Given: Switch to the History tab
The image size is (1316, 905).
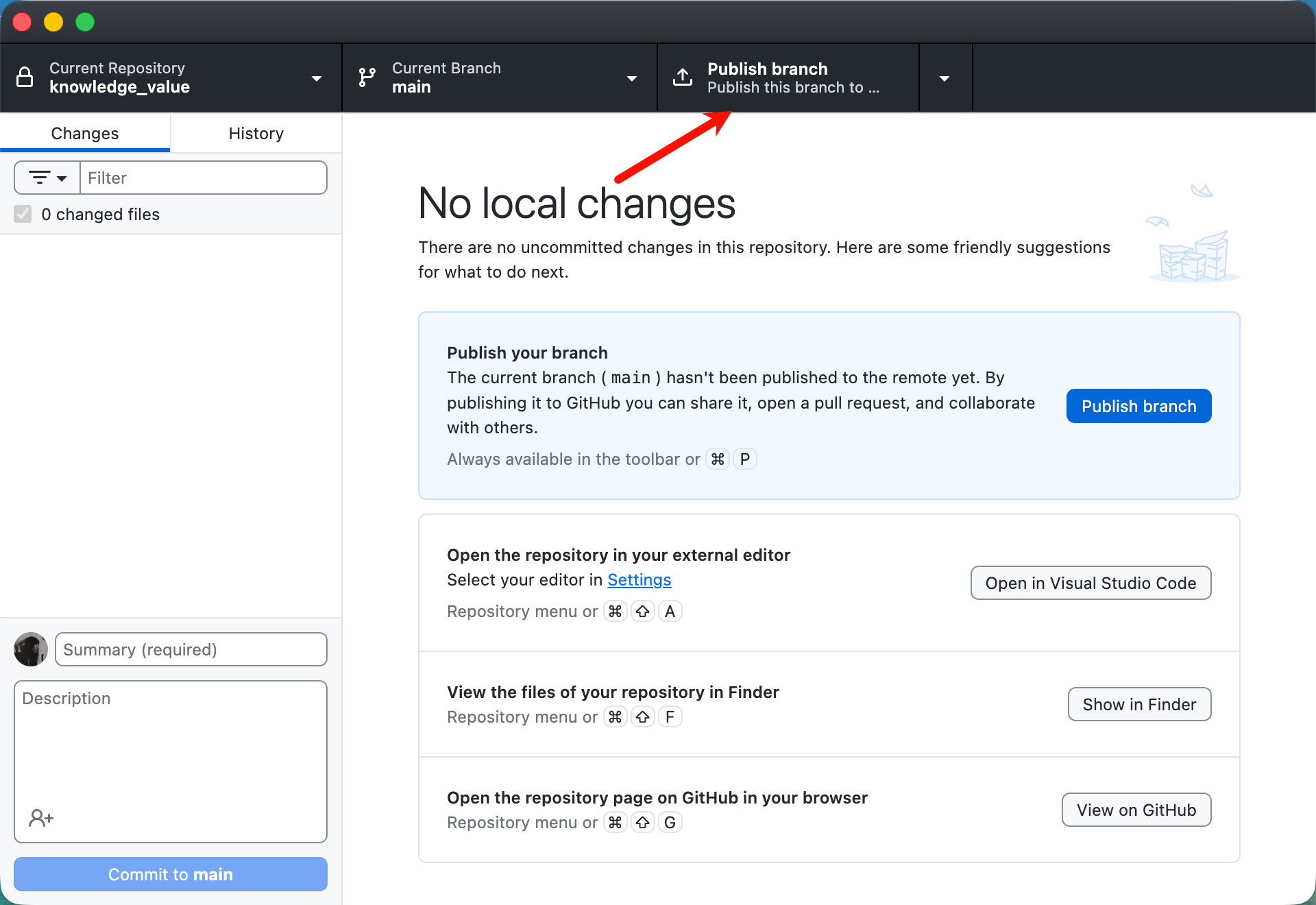Looking at the screenshot, I should 256,133.
